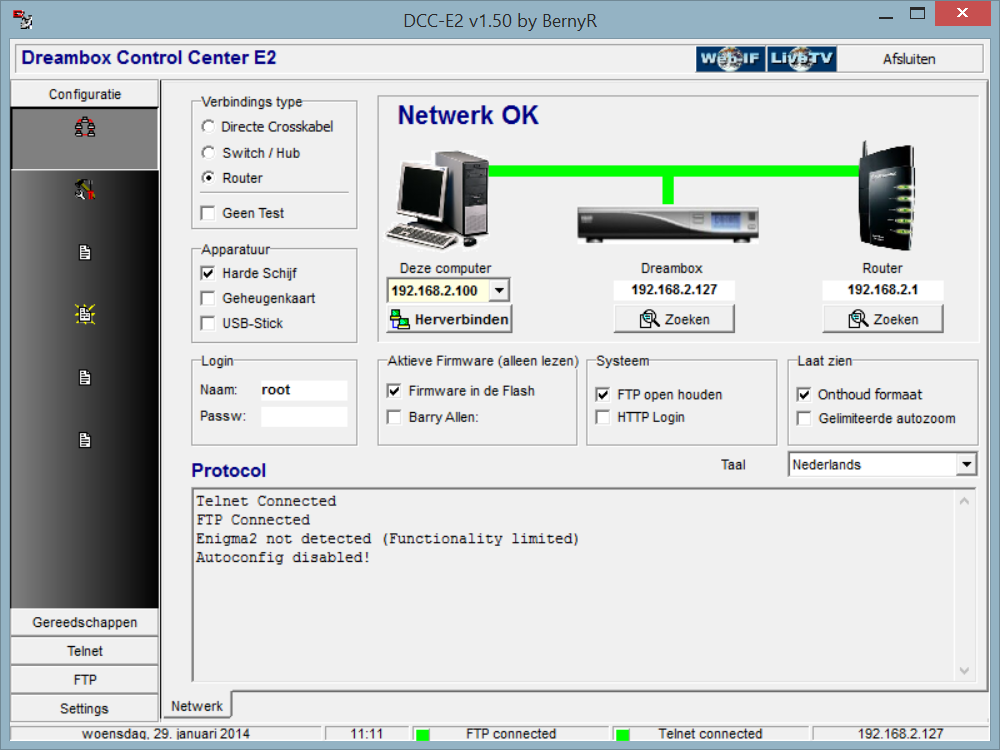Switch to the Gereedschappen section
The image size is (1000, 750).
tap(85, 622)
